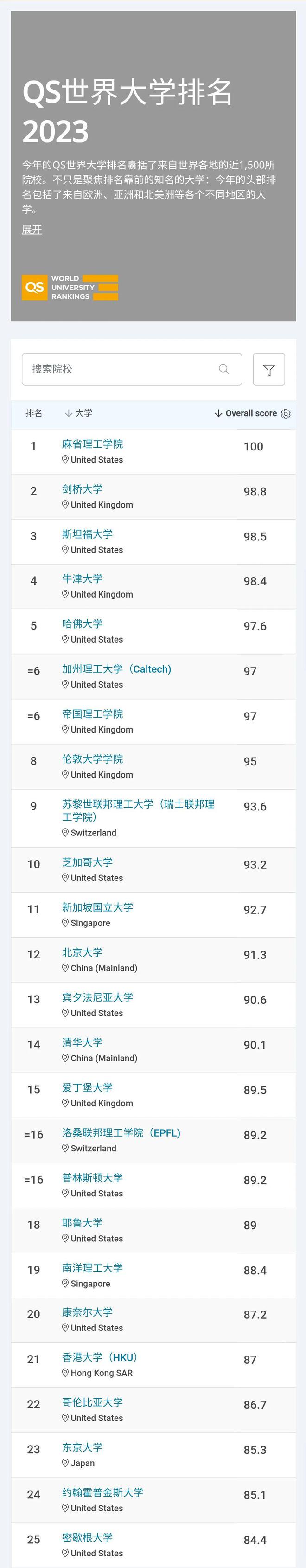Click location pin beside Singapore under 新加坡国立大学
Image resolution: width=306 pixels, height=1568 pixels.
pyautogui.click(x=65, y=923)
